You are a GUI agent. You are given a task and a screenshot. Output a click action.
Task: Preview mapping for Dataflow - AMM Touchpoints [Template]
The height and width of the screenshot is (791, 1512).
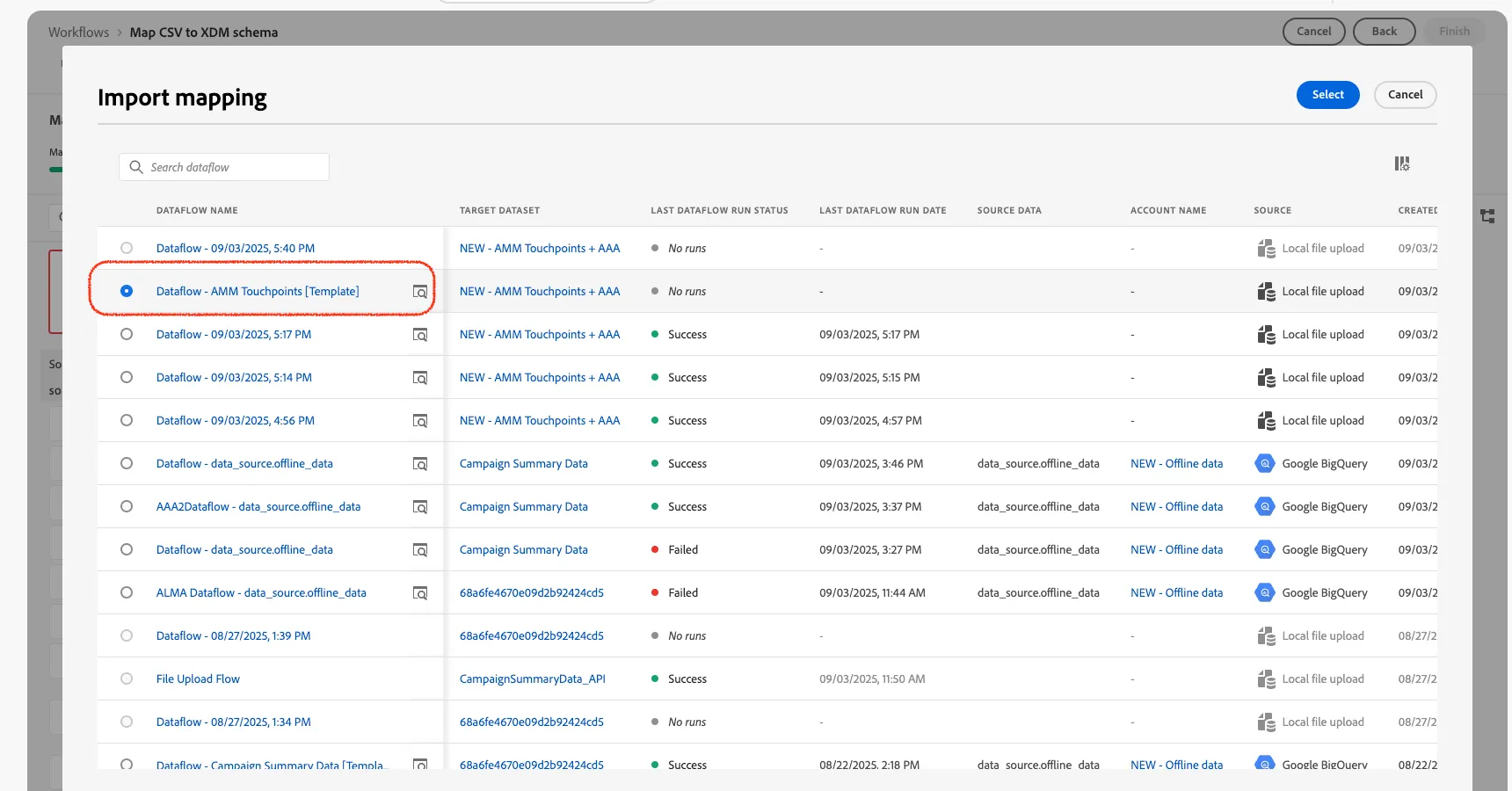pos(420,292)
